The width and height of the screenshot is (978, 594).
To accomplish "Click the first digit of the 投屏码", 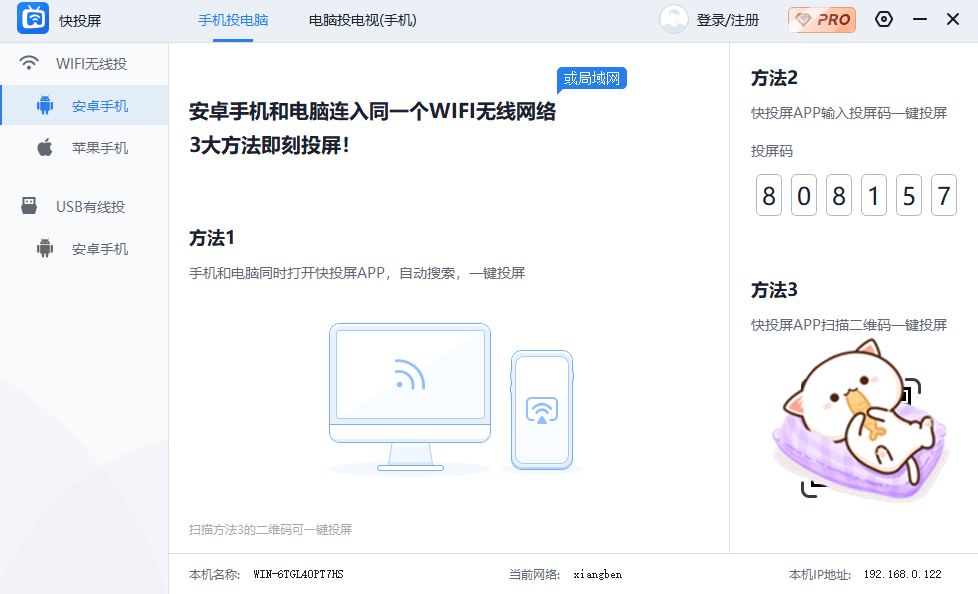I will click(768, 196).
